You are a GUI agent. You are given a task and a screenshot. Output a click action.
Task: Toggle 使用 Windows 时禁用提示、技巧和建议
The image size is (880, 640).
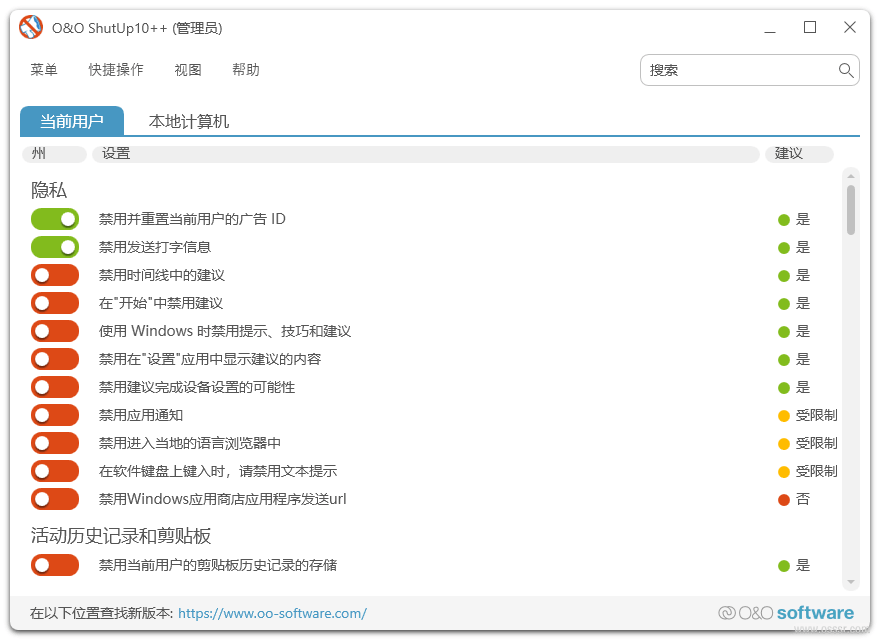click(x=55, y=331)
